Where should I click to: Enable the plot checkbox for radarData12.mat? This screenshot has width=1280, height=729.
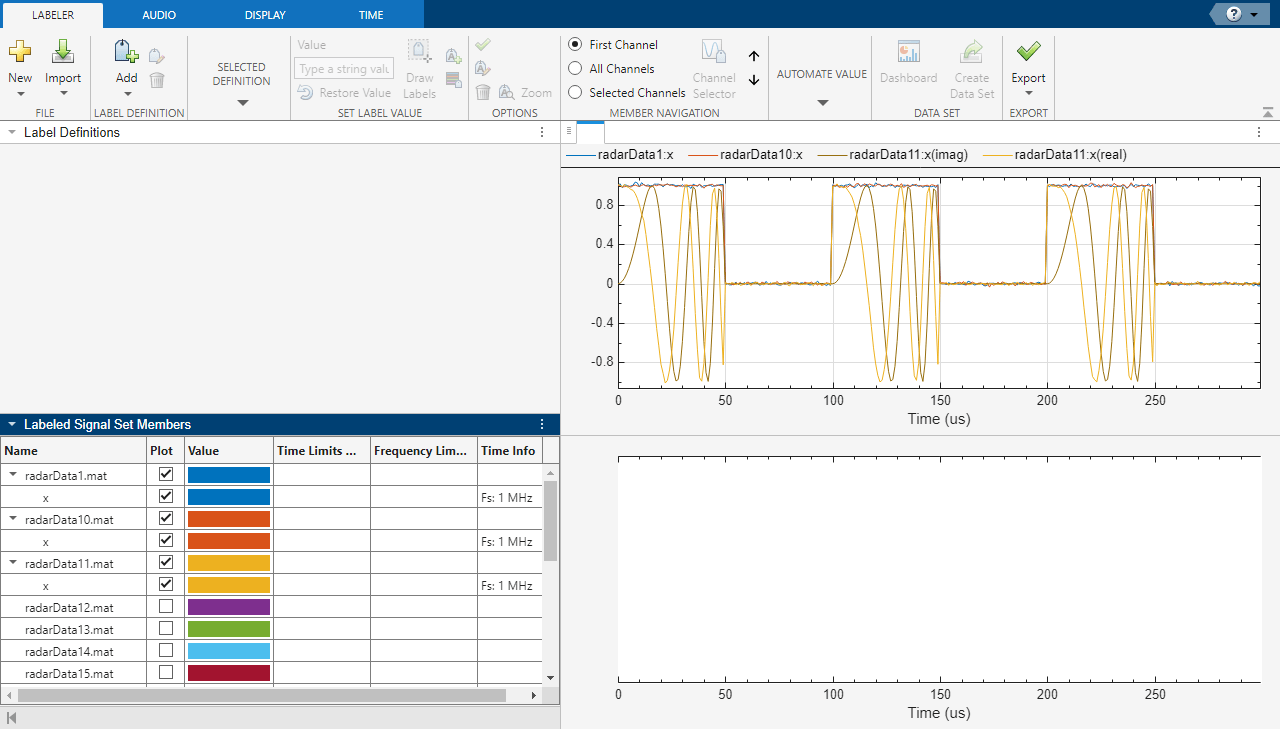tap(166, 606)
